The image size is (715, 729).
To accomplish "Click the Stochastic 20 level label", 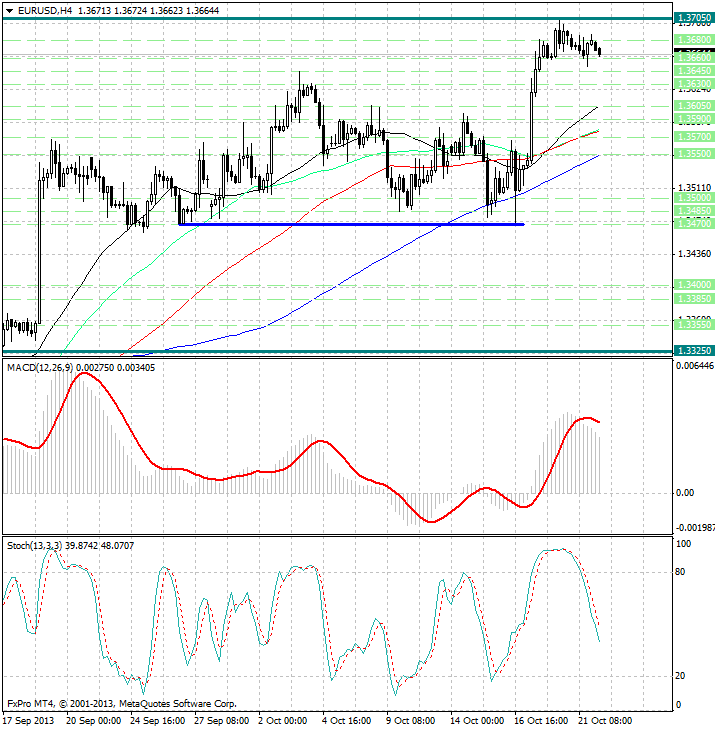I will [x=680, y=676].
